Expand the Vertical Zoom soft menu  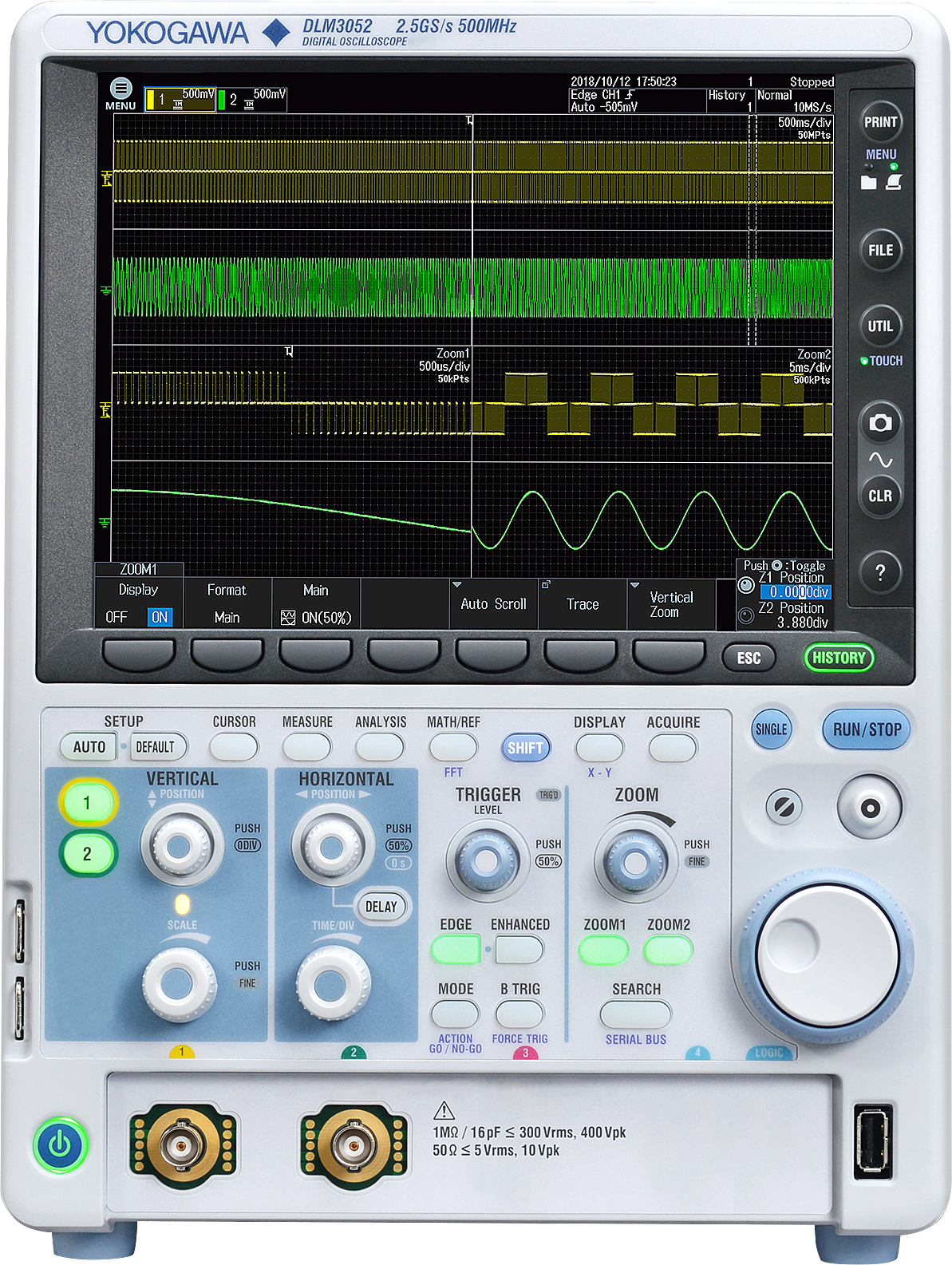pos(671,604)
